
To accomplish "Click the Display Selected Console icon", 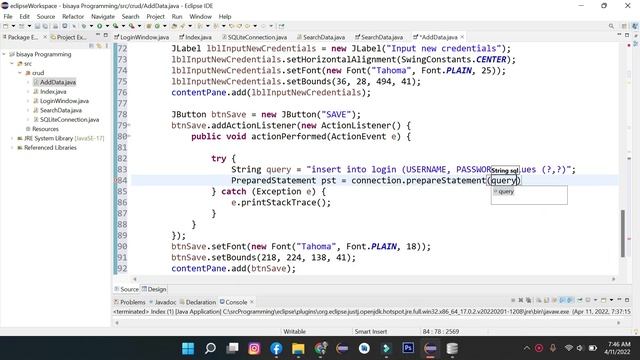I will (588, 300).
